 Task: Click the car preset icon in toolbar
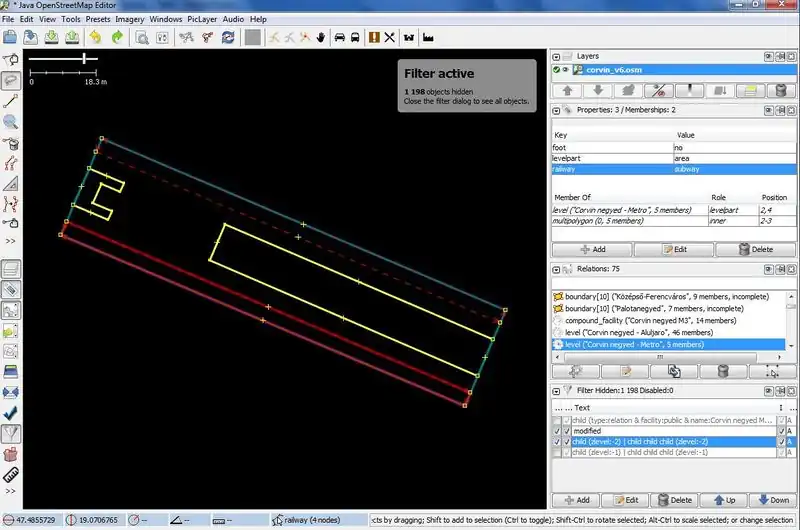click(339, 38)
